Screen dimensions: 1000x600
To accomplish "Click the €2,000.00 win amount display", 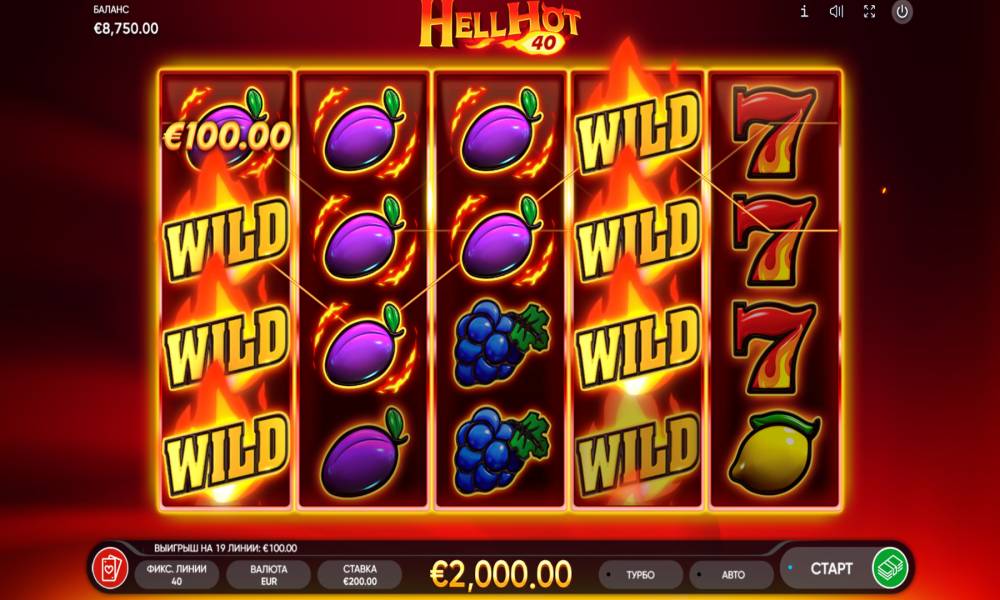I will click(x=501, y=574).
